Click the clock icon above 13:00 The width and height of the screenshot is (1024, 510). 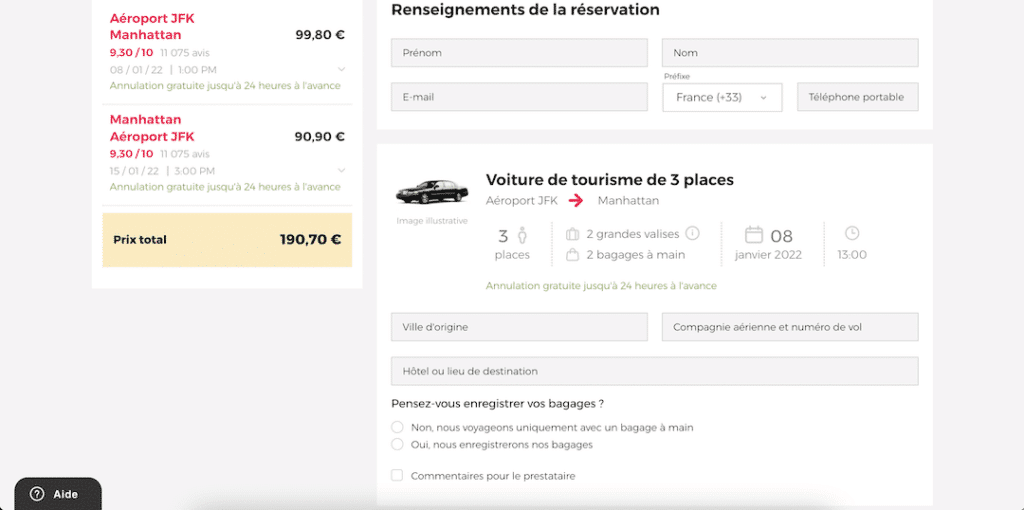pyautogui.click(x=852, y=233)
